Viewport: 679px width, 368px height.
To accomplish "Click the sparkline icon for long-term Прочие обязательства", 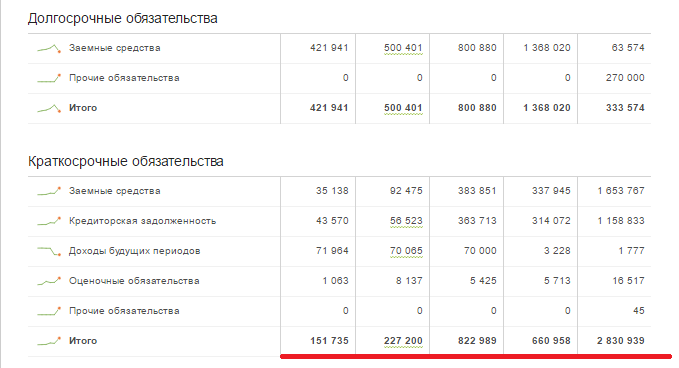I will pyautogui.click(x=49, y=78).
